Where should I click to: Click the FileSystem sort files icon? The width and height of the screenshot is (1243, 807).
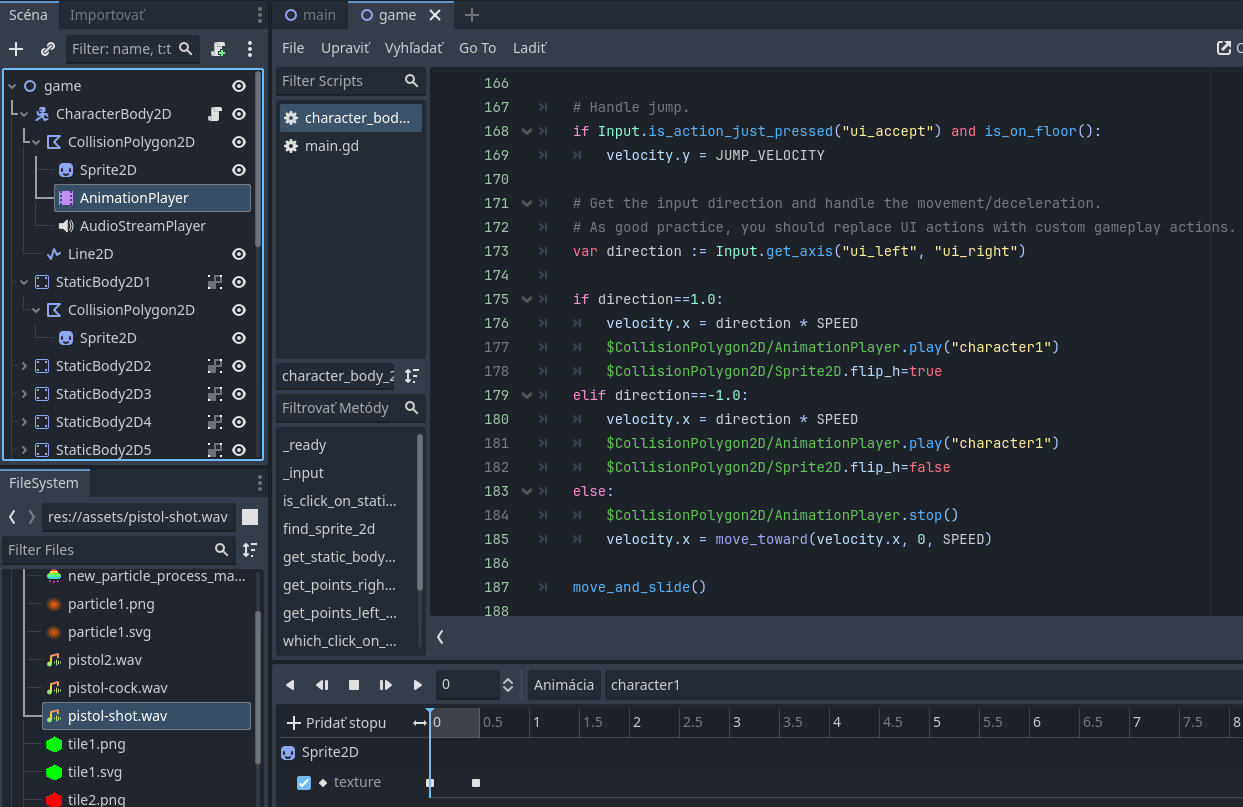click(250, 550)
